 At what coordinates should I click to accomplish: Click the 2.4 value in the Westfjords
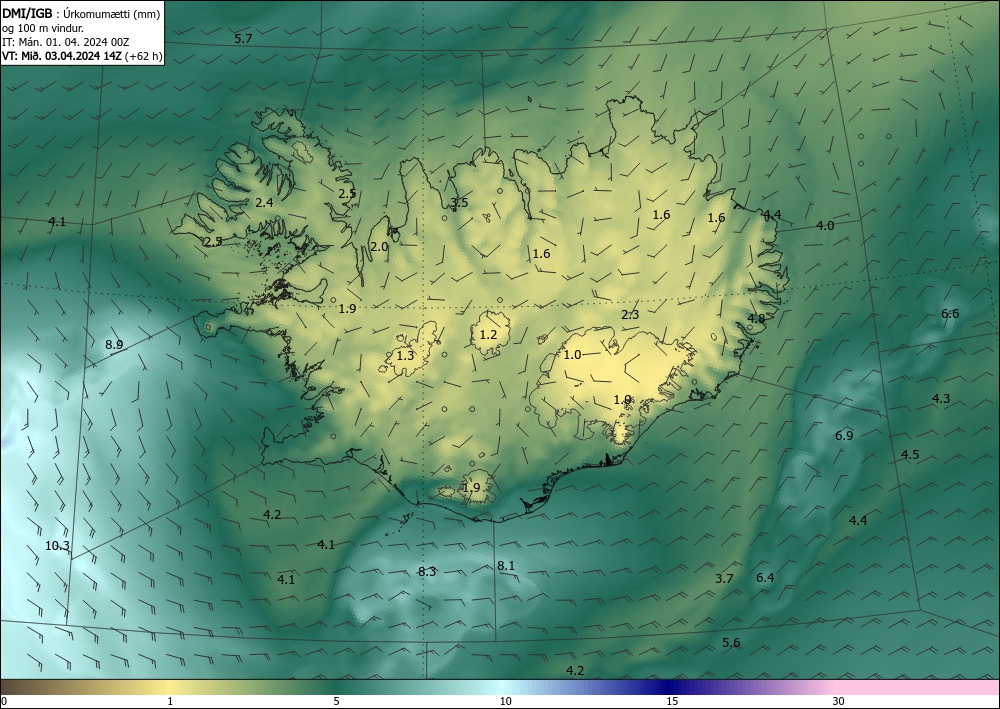[264, 203]
